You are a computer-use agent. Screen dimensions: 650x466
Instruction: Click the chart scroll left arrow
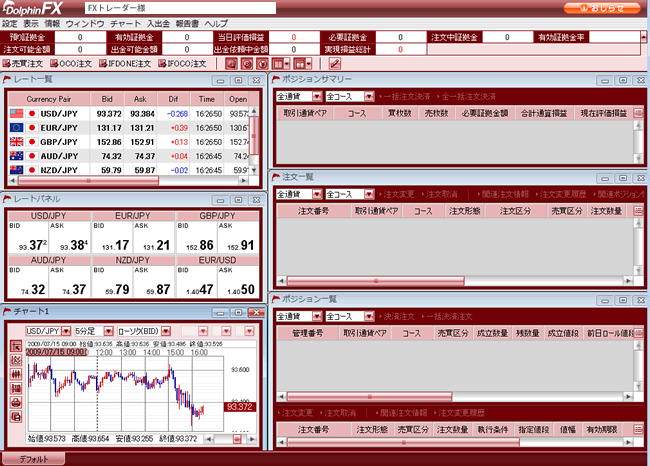[x=209, y=439]
